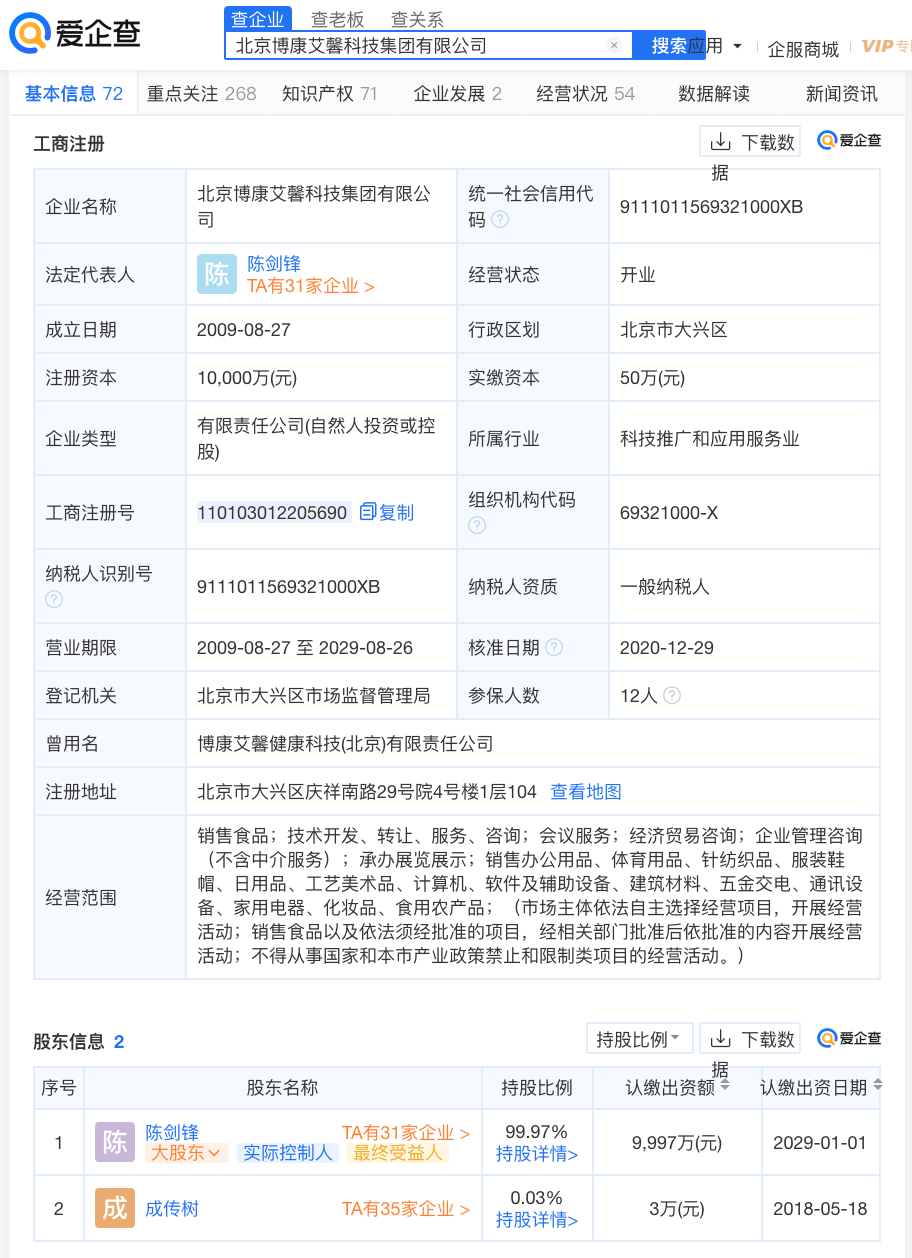Open the 陈 avatar of the legal representative
Viewport: 912px width, 1258px height.
[217, 274]
